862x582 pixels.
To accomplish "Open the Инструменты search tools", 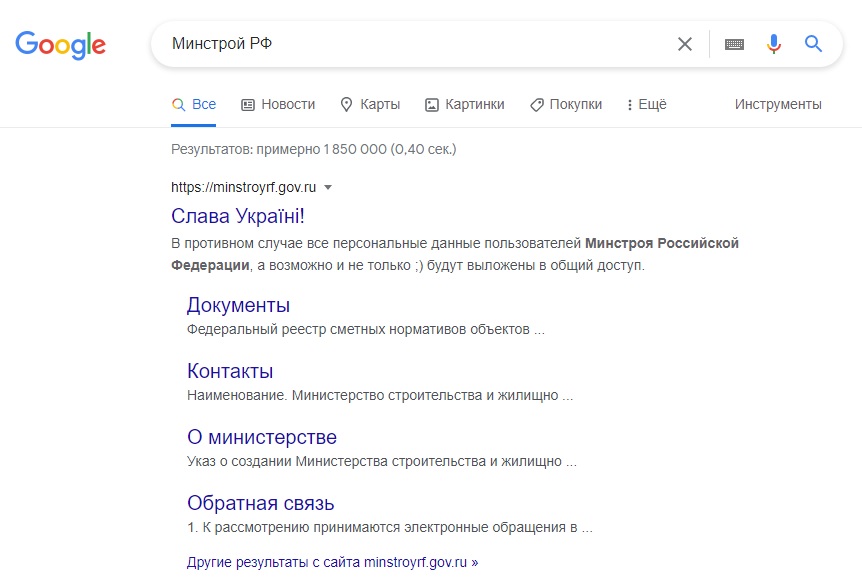I will pos(777,104).
